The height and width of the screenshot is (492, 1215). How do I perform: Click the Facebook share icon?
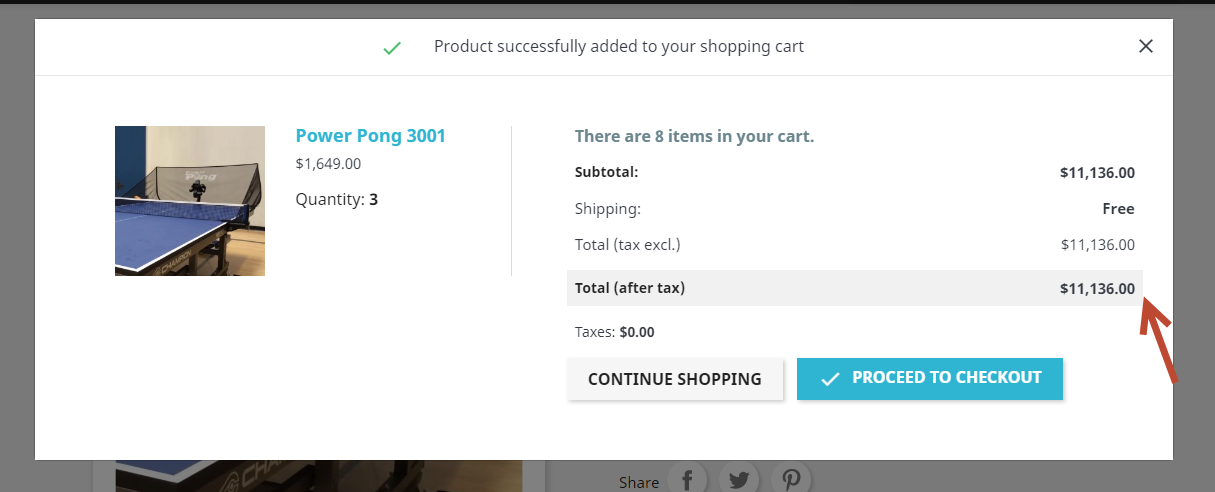[687, 479]
